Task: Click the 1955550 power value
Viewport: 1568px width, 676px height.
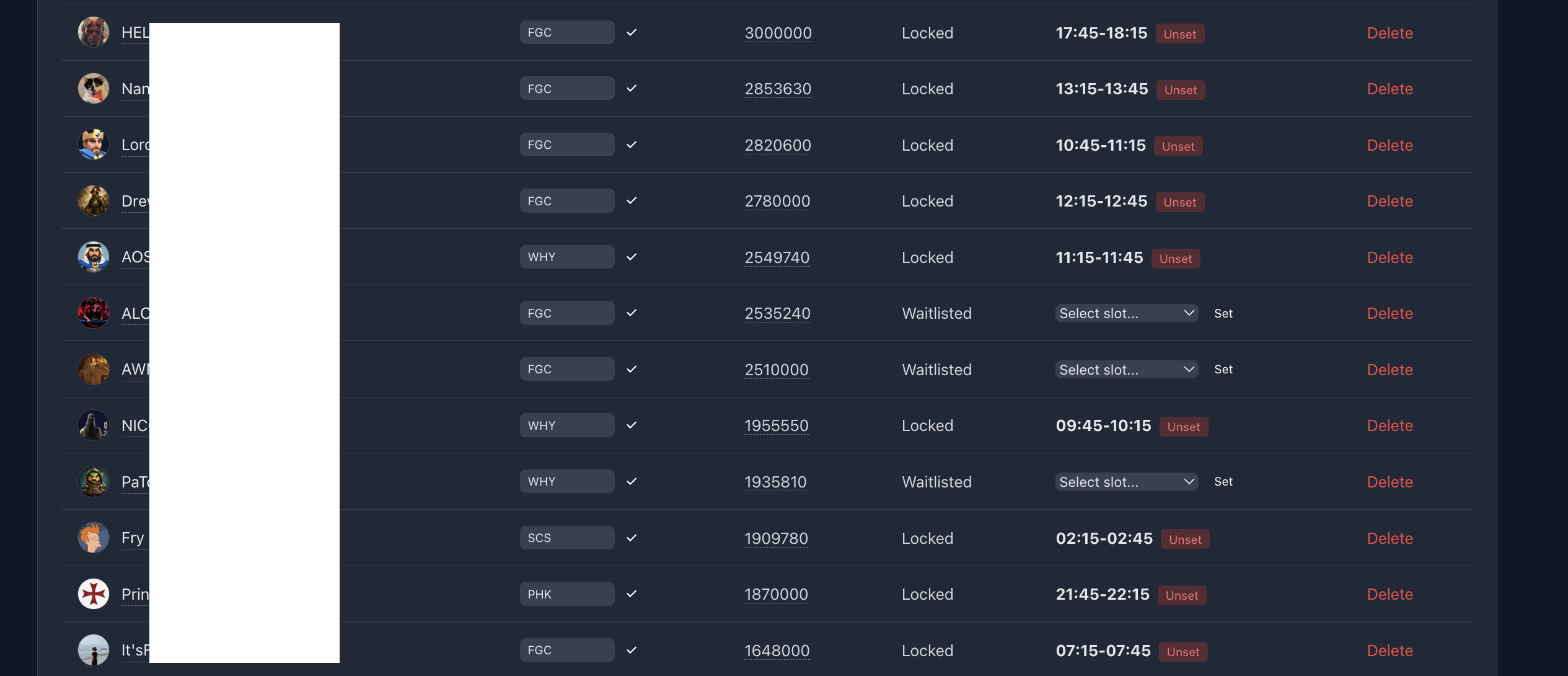Action: point(777,425)
